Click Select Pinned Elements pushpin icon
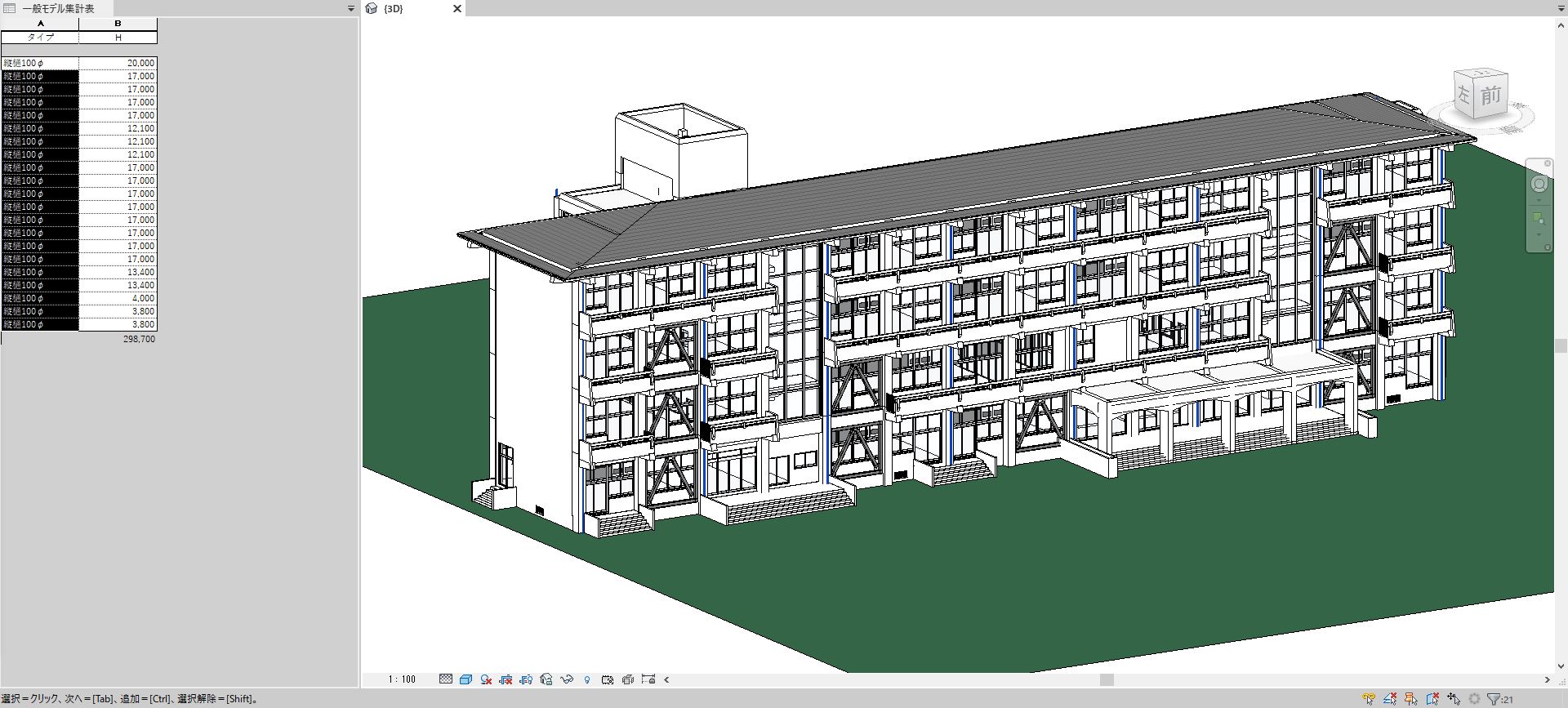The image size is (1568, 708). pyautogui.click(x=1411, y=699)
